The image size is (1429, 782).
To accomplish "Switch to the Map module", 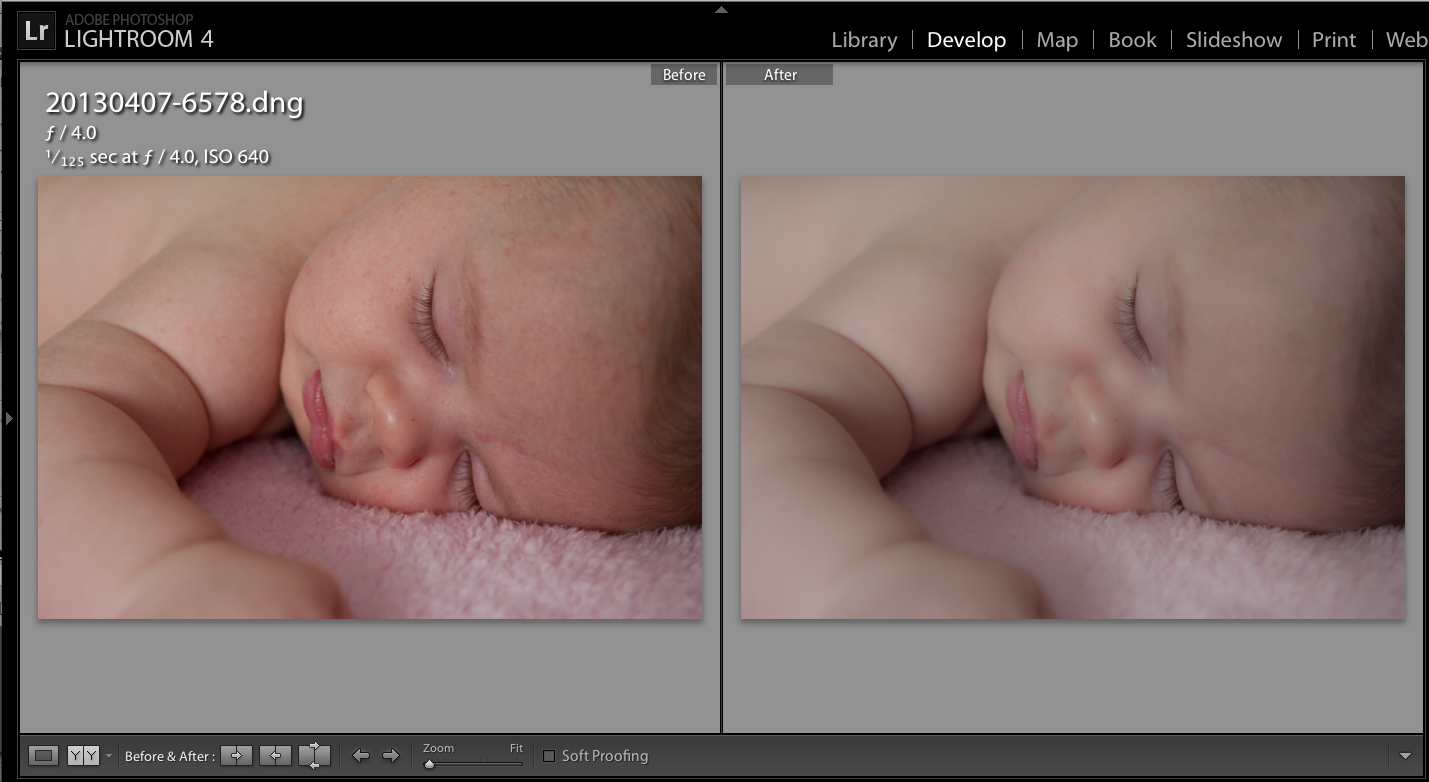I will point(1056,40).
